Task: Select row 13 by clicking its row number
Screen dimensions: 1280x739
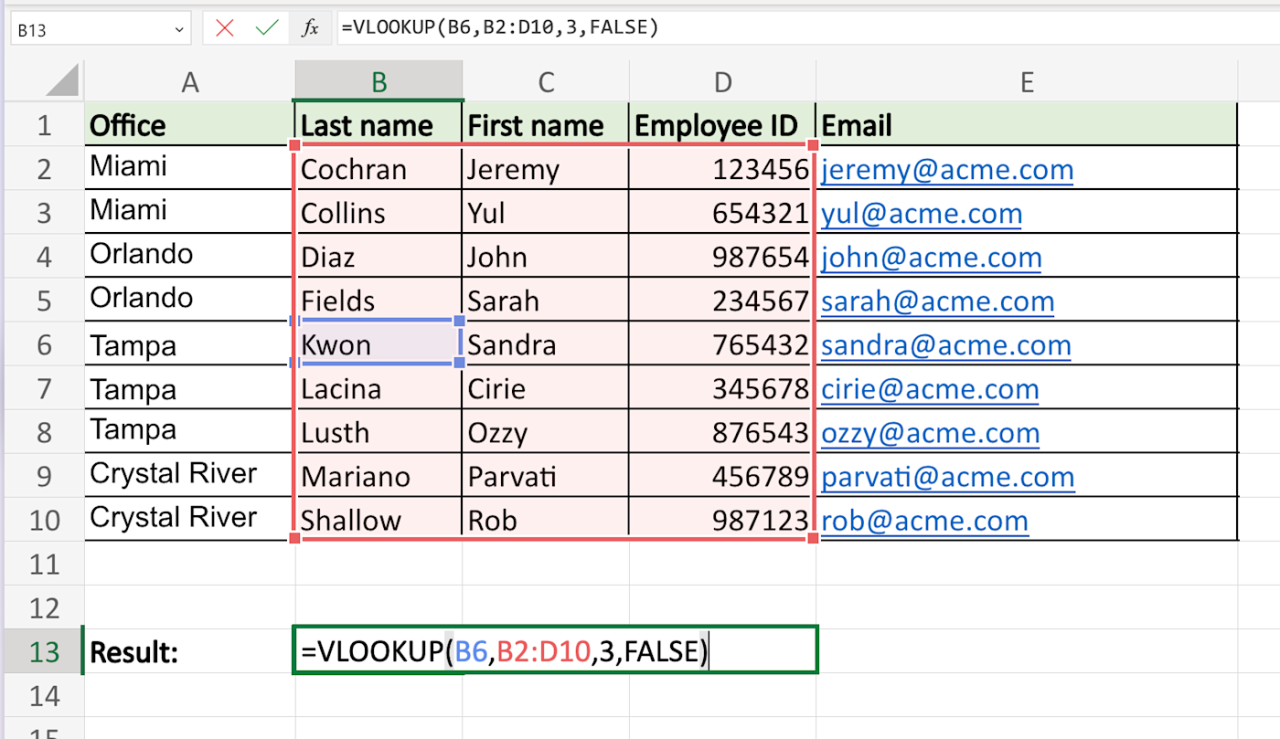Action: point(44,651)
